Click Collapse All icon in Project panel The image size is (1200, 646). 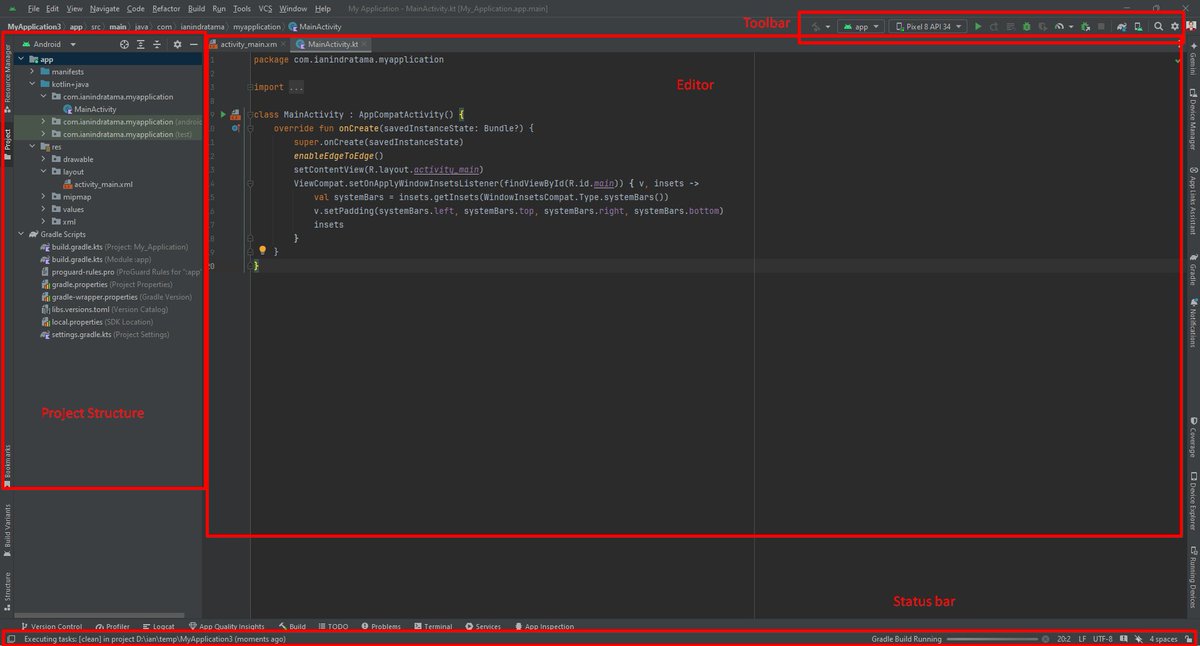[157, 44]
